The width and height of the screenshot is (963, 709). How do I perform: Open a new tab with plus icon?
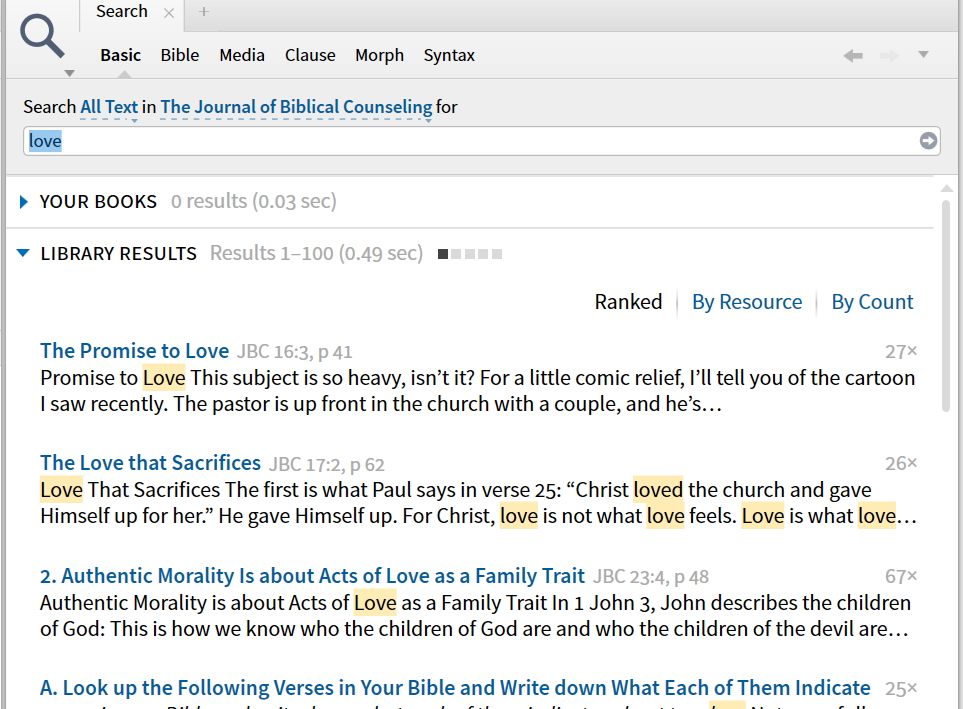[204, 12]
